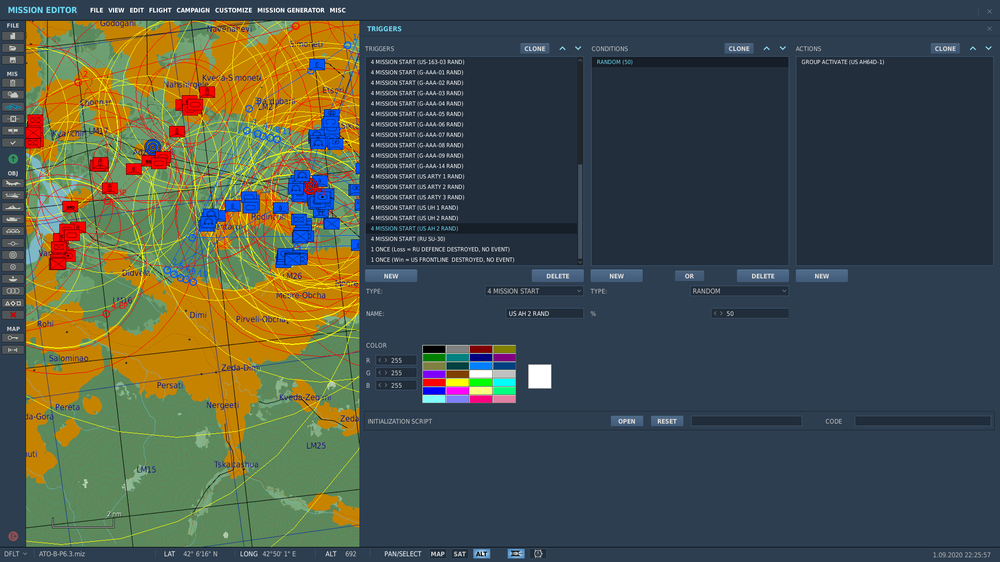This screenshot has width=1000, height=562.
Task: Move selected trigger up with arrow
Action: 562,48
